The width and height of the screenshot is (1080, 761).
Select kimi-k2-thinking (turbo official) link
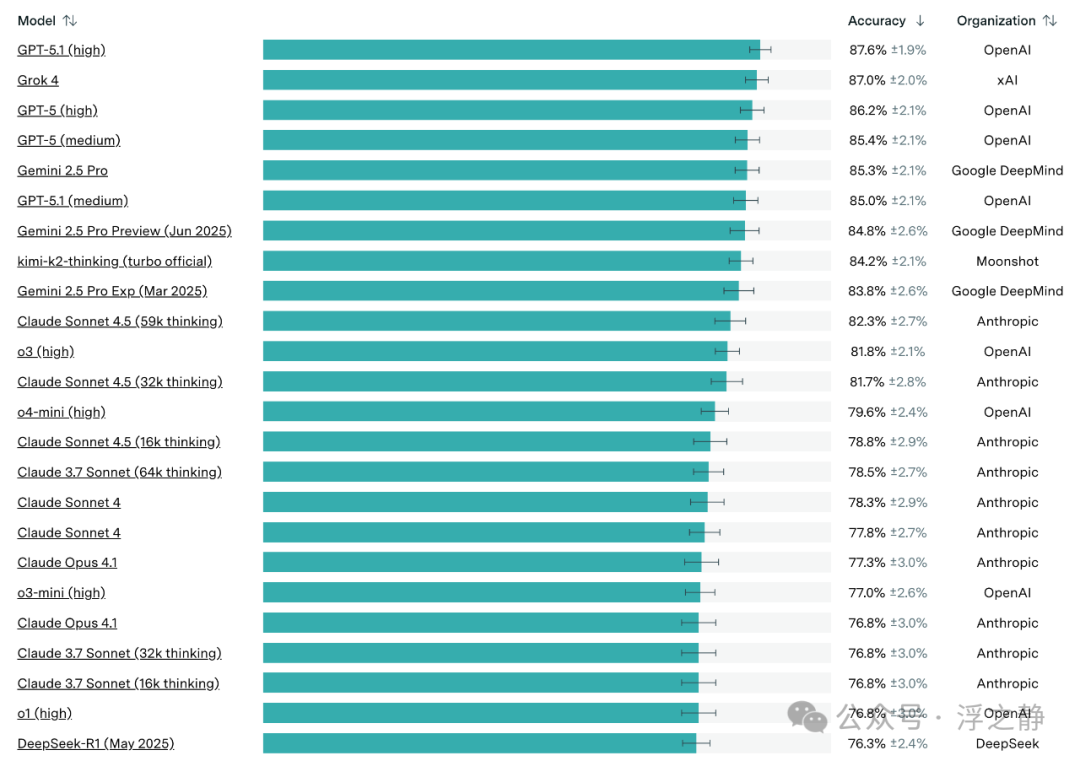[114, 262]
